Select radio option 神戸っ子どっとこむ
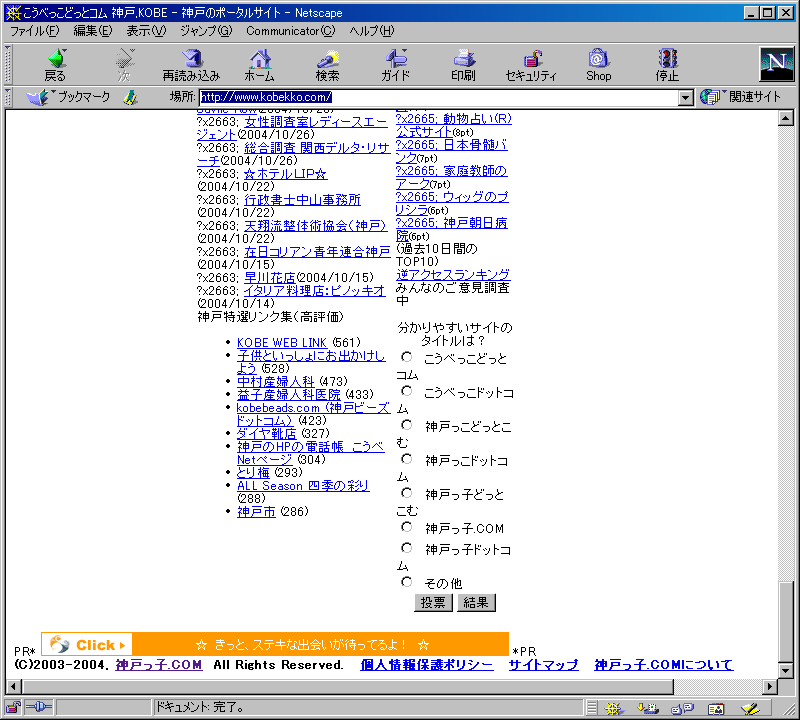This screenshot has height=720, width=800. tap(407, 493)
